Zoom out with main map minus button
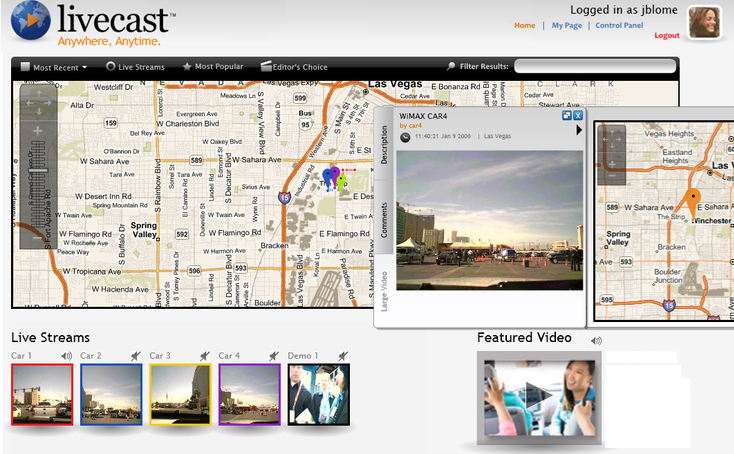 coord(38,238)
